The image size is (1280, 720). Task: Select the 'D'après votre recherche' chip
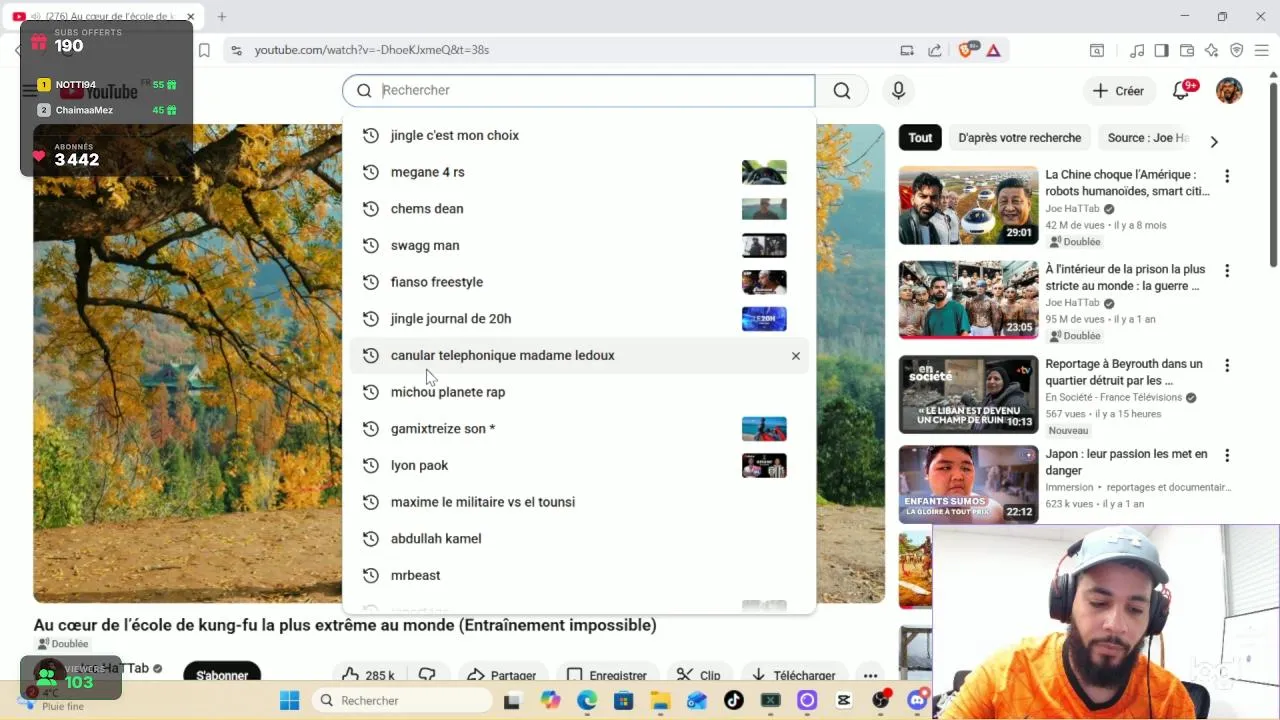[x=1020, y=138]
